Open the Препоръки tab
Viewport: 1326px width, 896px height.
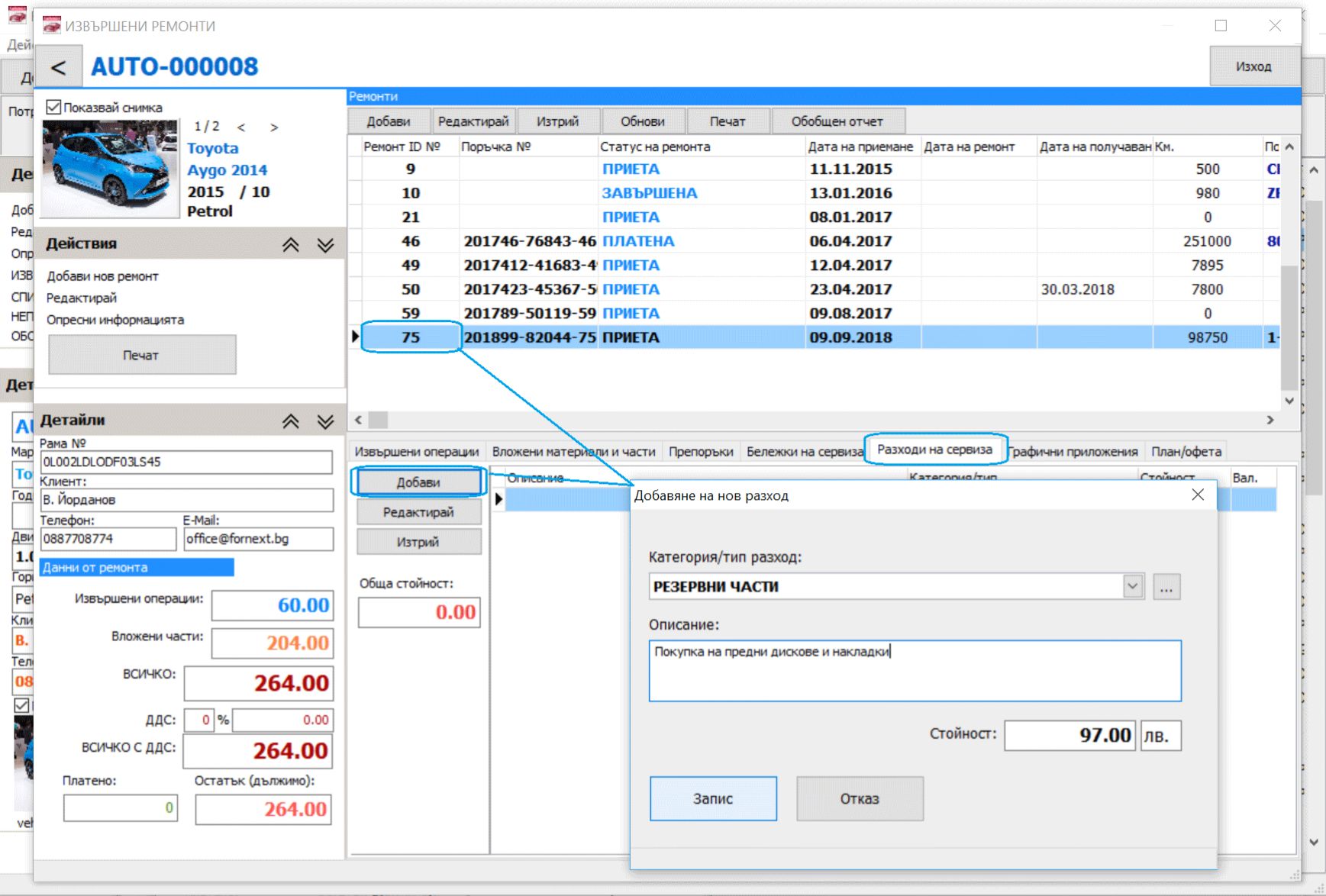[x=701, y=452]
